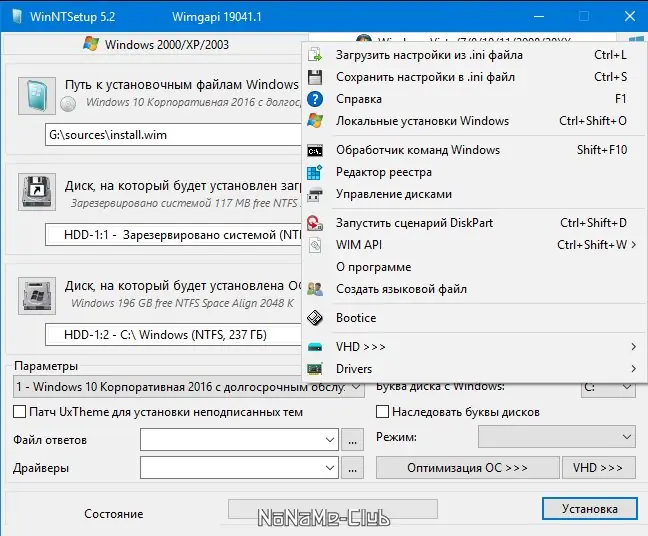The width and height of the screenshot is (648, 536).
Task: Click the floppy disk save settings icon
Action: pos(315,77)
